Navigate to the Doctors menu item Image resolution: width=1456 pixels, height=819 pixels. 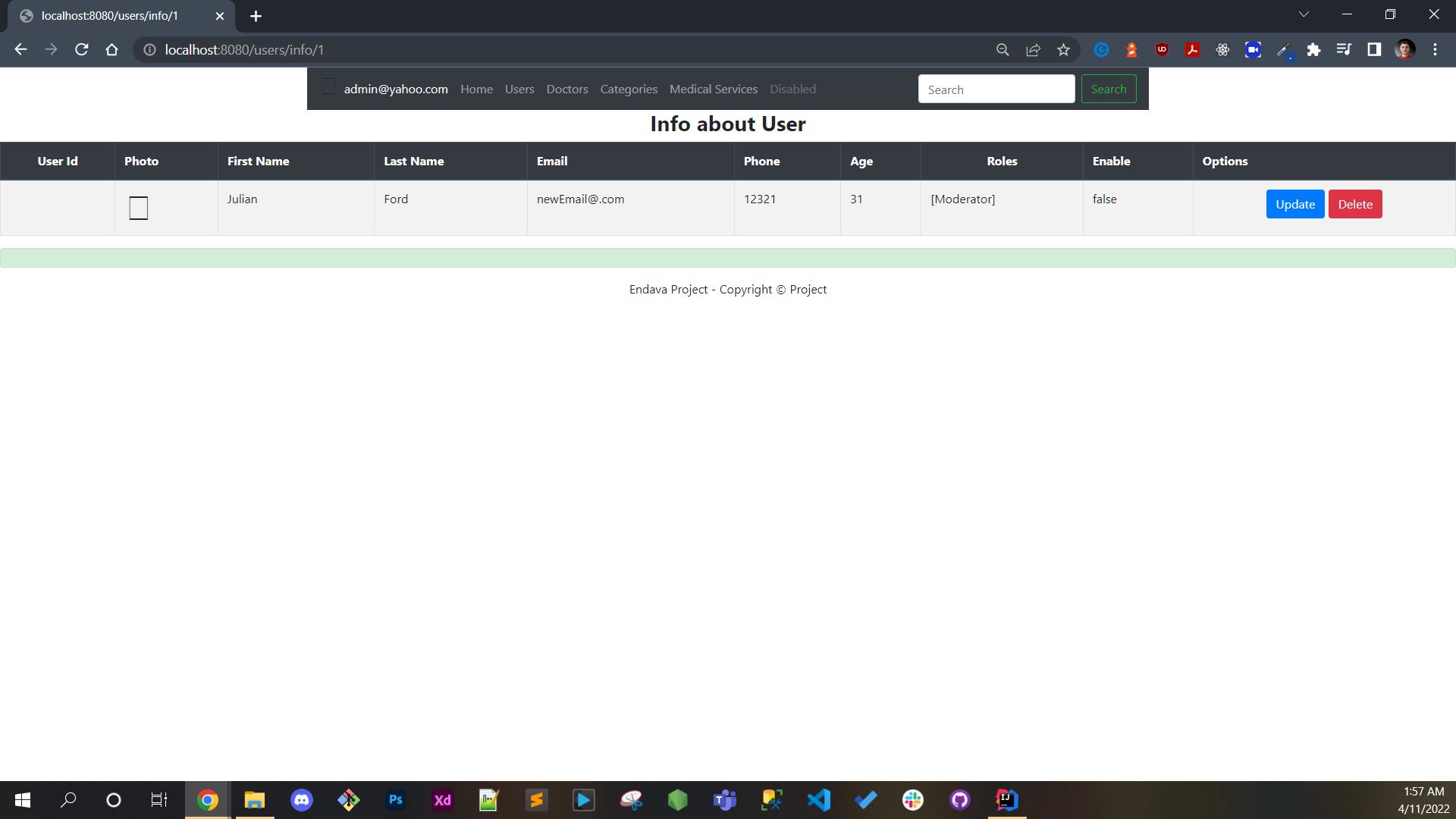pyautogui.click(x=567, y=89)
